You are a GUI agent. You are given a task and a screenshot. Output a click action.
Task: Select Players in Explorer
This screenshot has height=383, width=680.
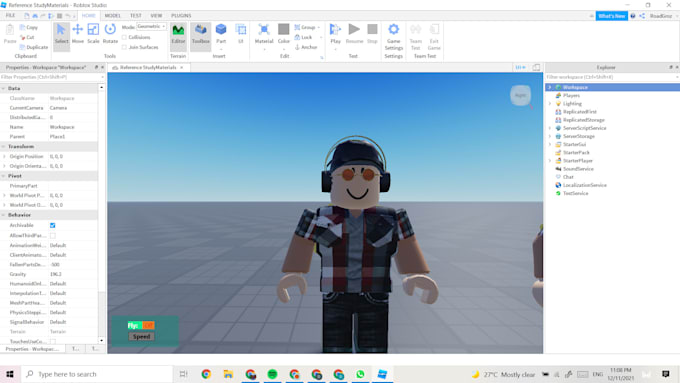(571, 95)
